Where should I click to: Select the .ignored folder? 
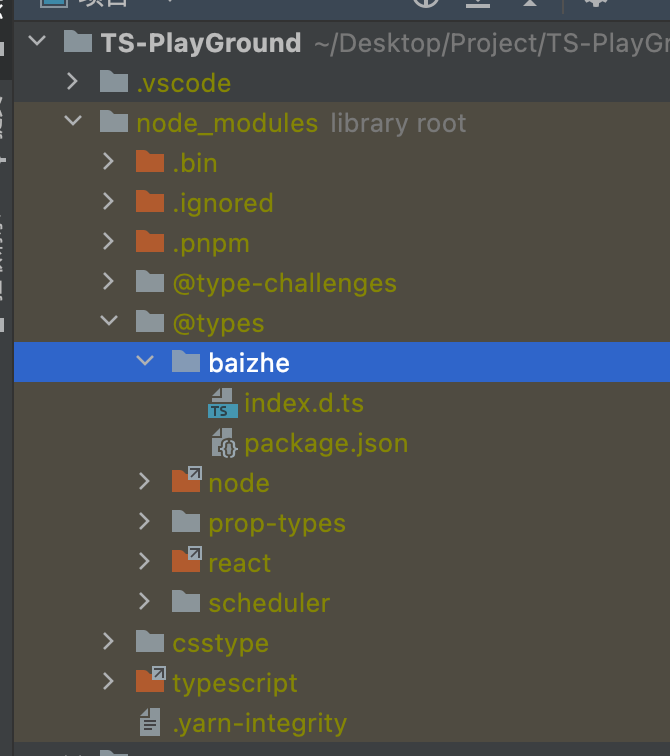point(223,203)
